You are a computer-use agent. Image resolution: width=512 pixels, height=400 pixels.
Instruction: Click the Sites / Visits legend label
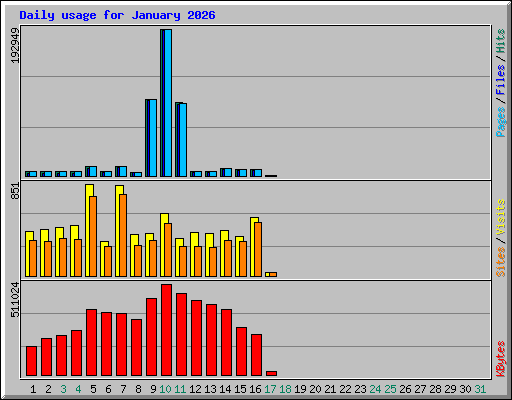(x=500, y=238)
